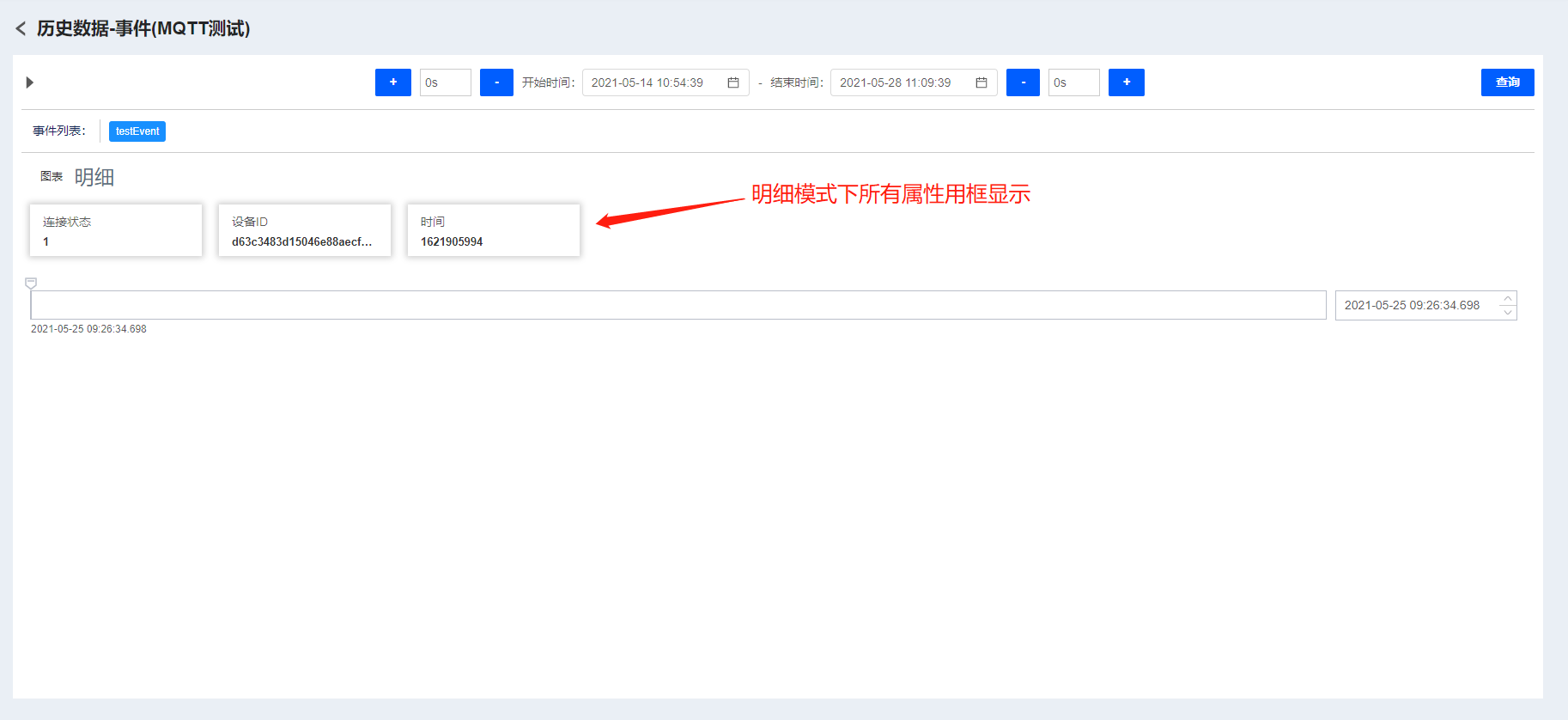The height and width of the screenshot is (720, 1568).
Task: Click the page title 历史数据-事件(MQTT测试)
Action: tap(143, 28)
